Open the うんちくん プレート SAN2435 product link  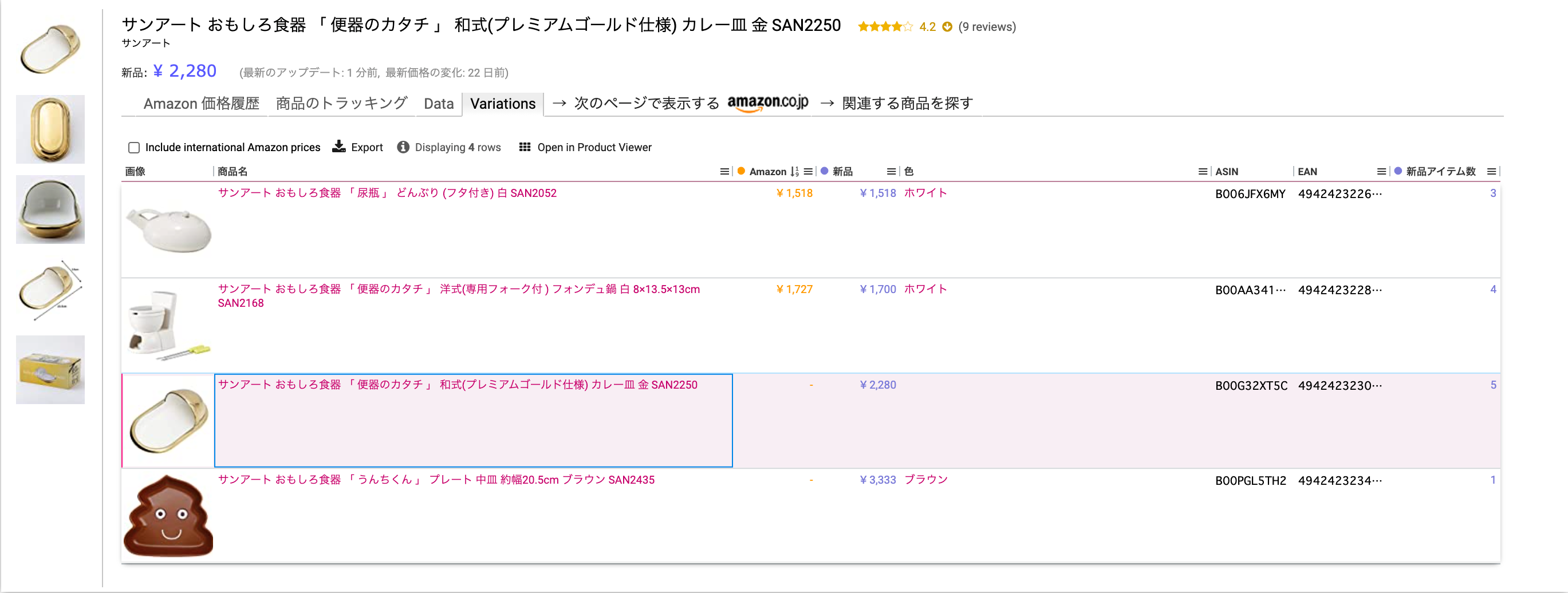[x=436, y=480]
